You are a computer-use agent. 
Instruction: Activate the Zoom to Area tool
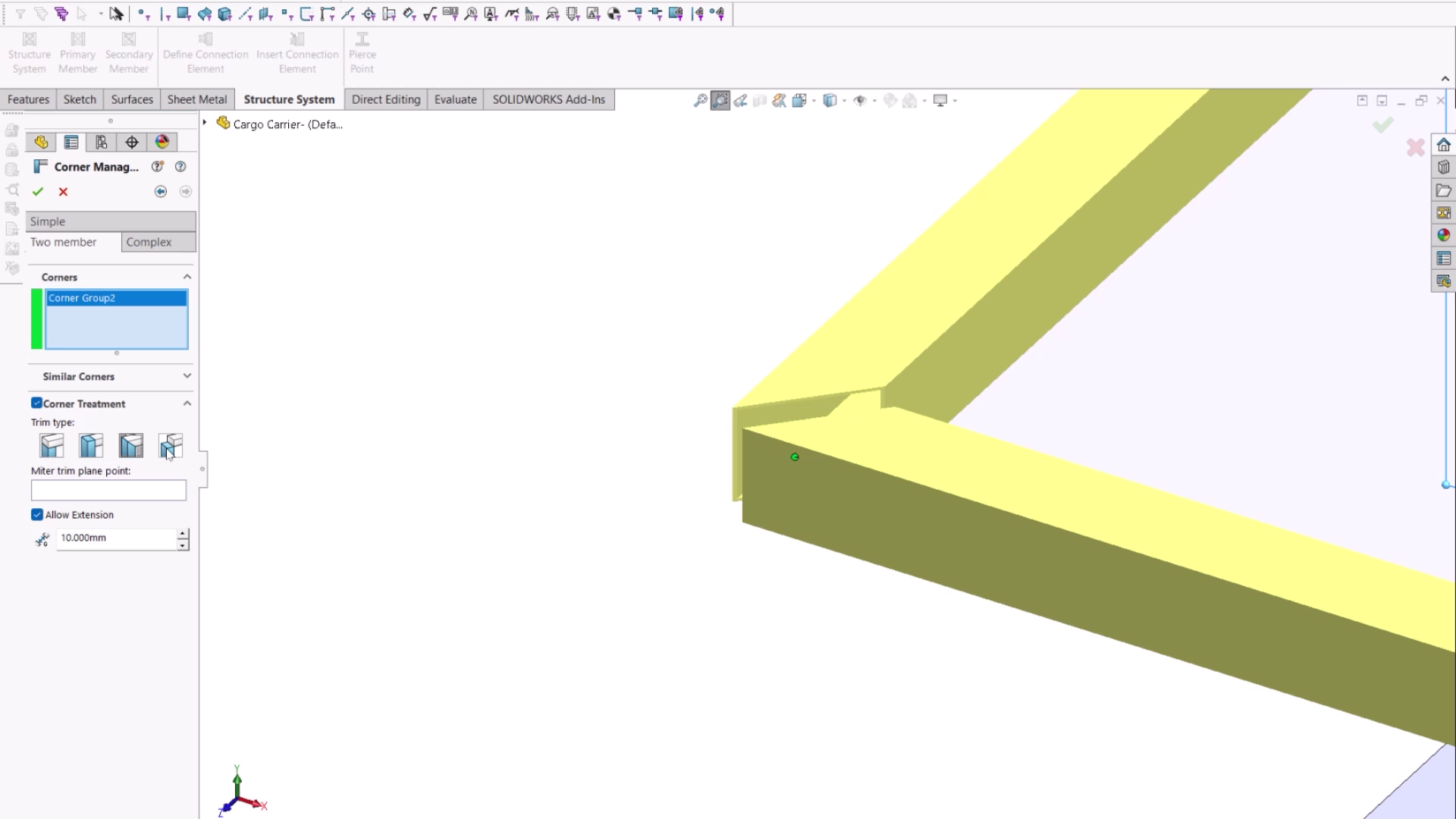click(720, 100)
